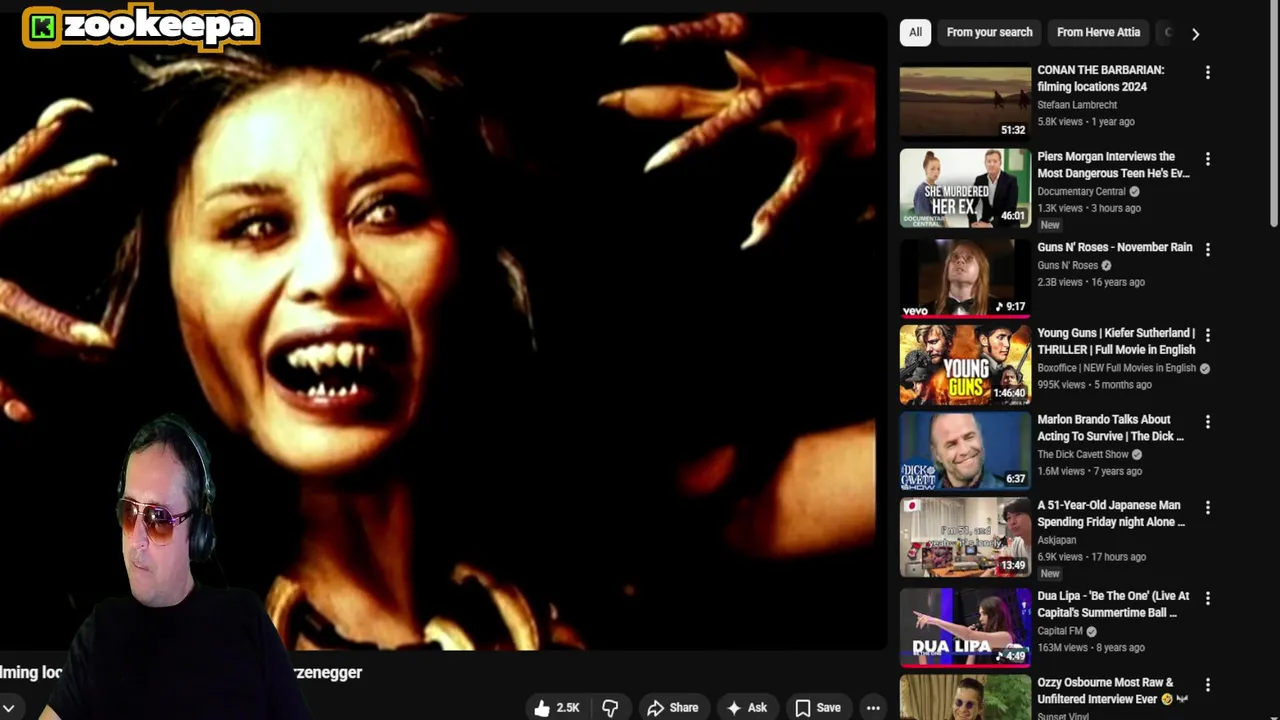Select the From your search chip
Viewport: 1280px width, 720px height.
pos(989,32)
